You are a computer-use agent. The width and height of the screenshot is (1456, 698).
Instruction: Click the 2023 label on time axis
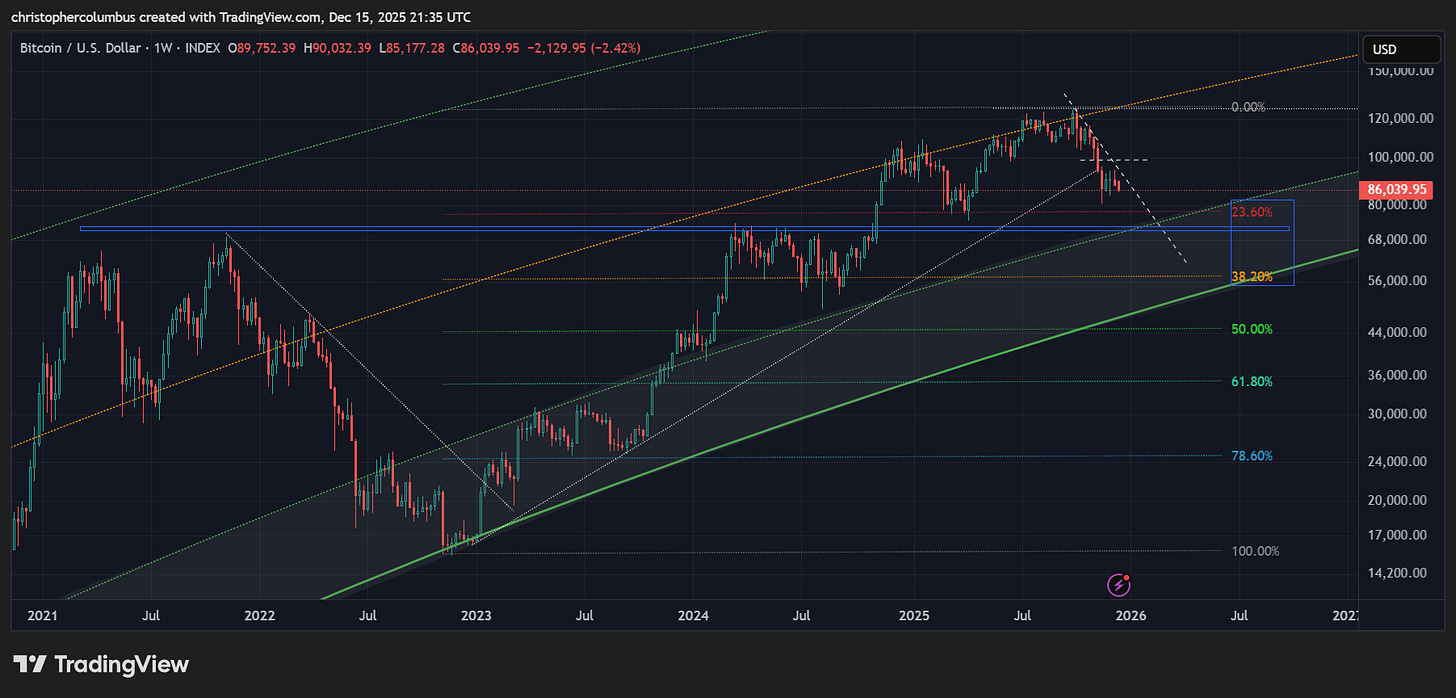[476, 616]
